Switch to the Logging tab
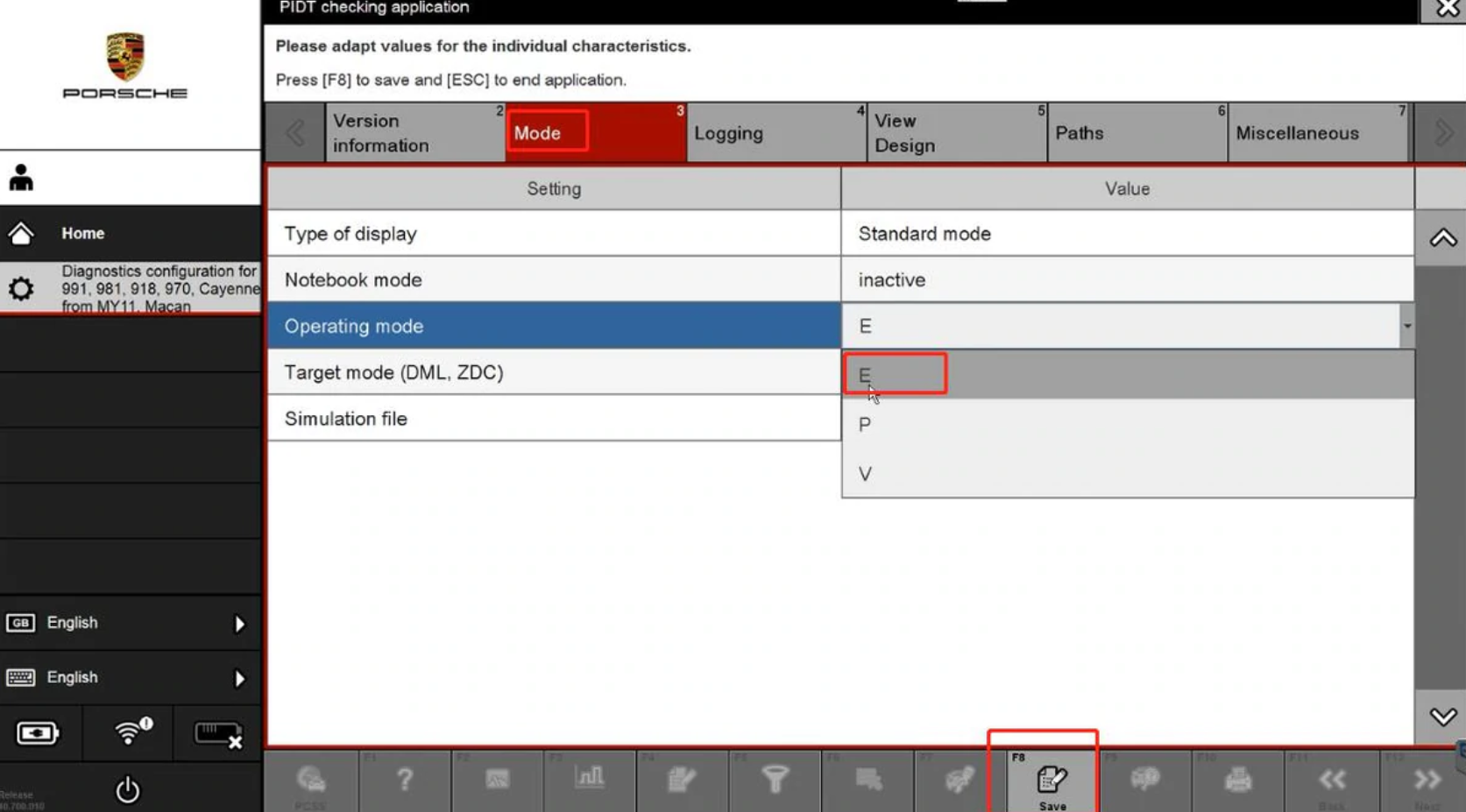The height and width of the screenshot is (812, 1466). pos(775,133)
